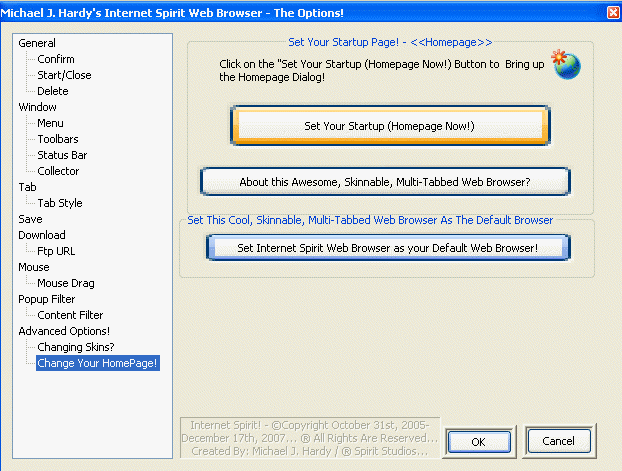Open Start/Close options
The width and height of the screenshot is (622, 471).
coord(64,75)
